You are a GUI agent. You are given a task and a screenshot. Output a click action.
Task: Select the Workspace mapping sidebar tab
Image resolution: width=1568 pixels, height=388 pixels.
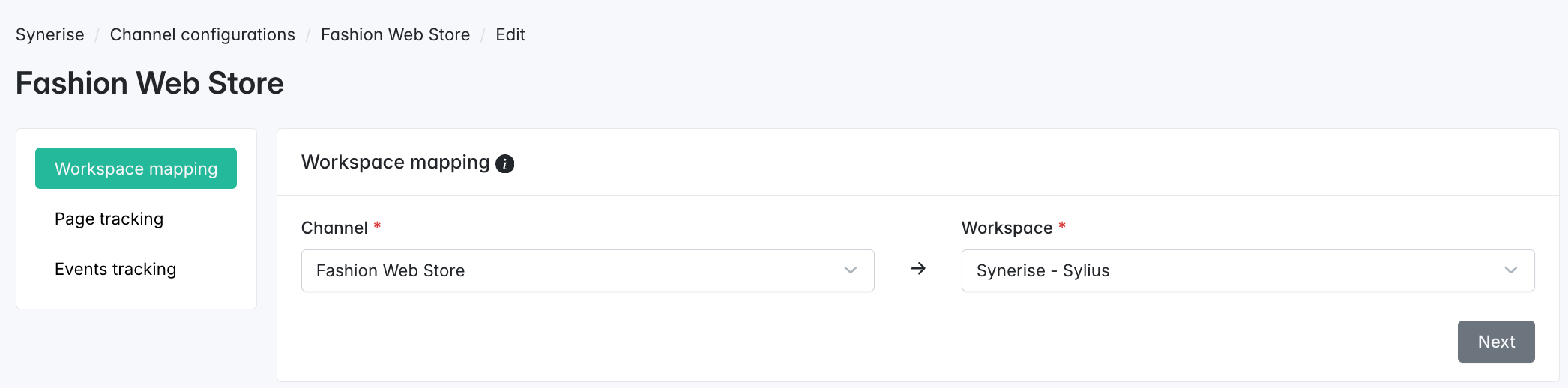(136, 169)
